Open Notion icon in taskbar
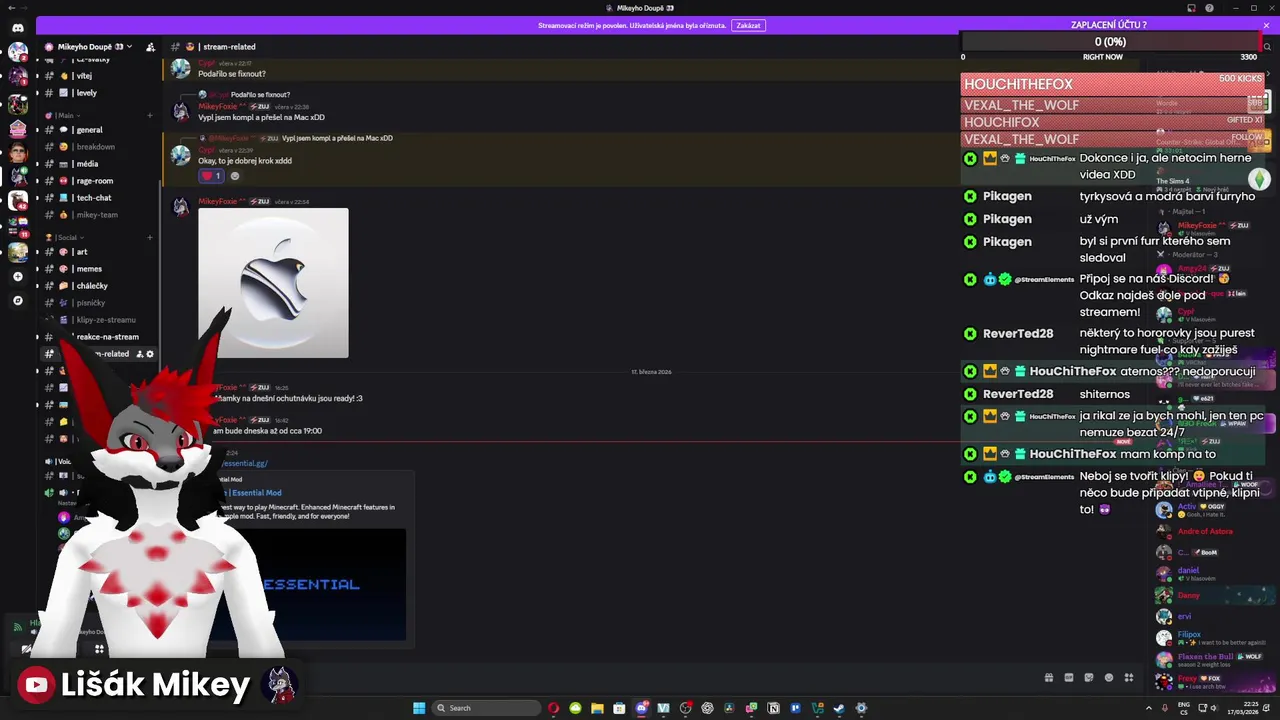Image resolution: width=1280 pixels, height=720 pixels. [773, 708]
